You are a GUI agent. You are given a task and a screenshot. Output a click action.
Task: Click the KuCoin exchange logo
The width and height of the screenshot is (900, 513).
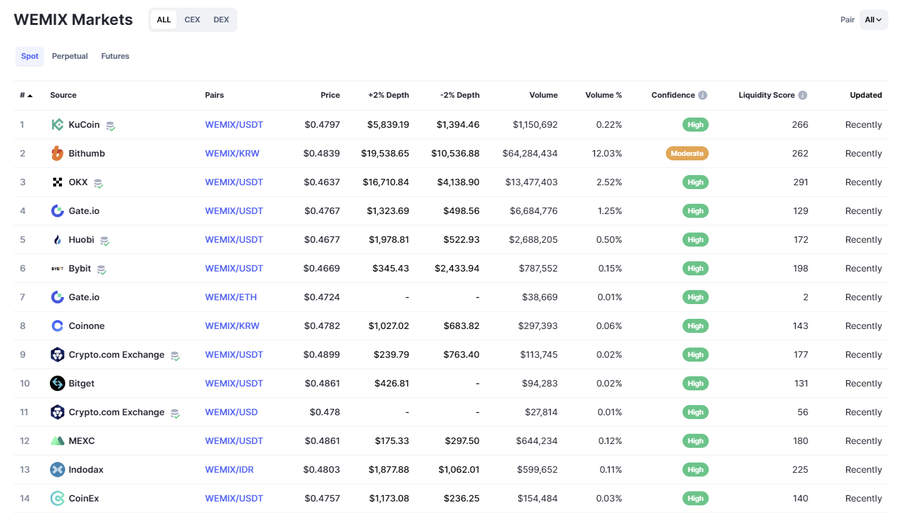57,125
